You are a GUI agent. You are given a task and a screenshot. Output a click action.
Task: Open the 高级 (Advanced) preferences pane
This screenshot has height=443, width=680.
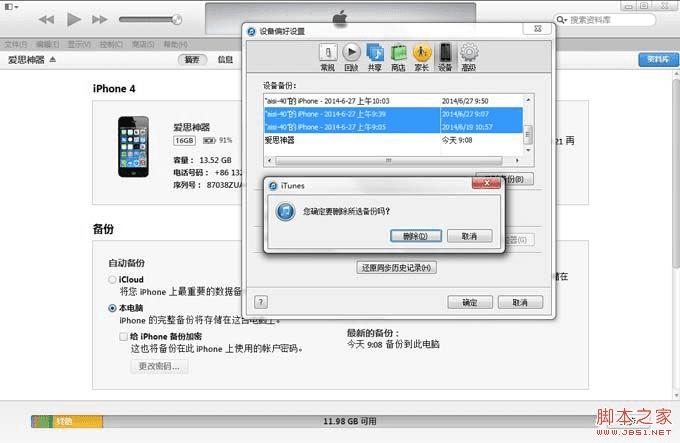(x=469, y=57)
